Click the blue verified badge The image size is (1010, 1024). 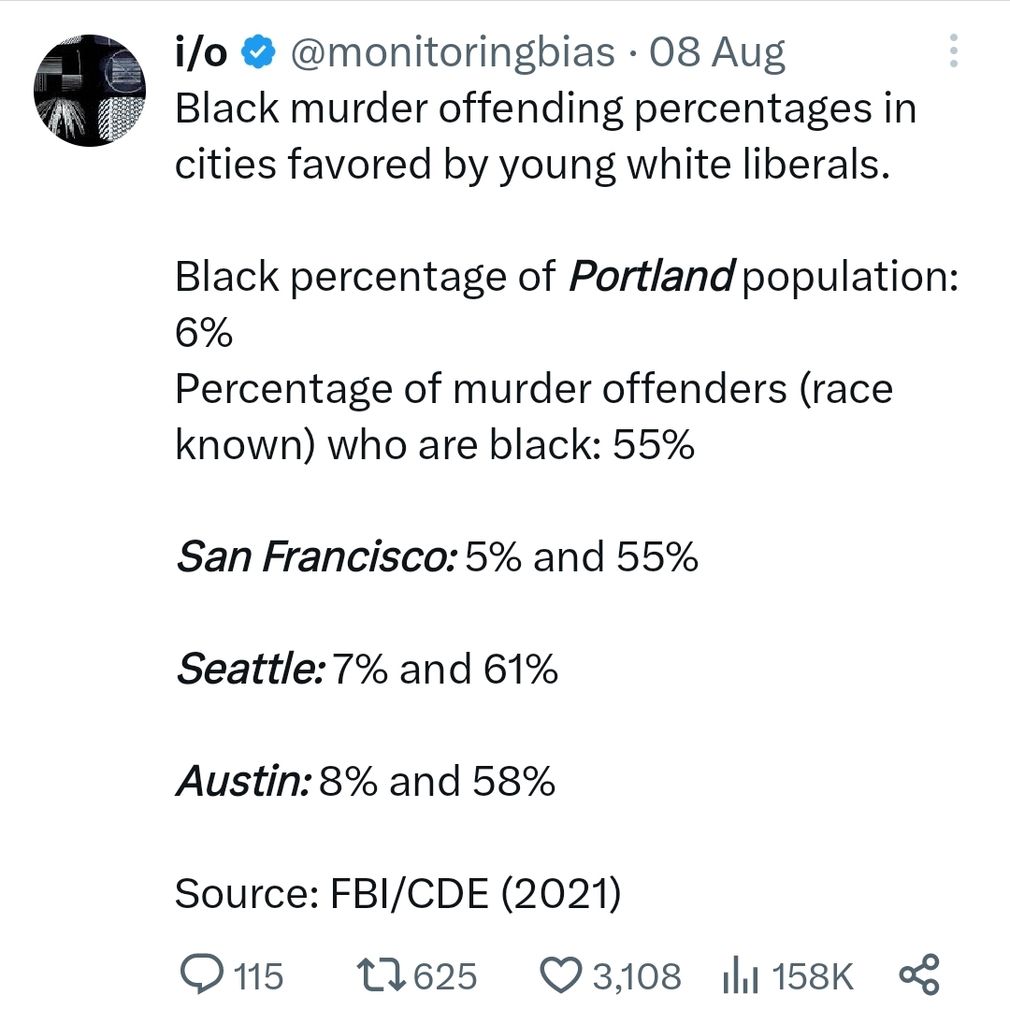point(258,52)
